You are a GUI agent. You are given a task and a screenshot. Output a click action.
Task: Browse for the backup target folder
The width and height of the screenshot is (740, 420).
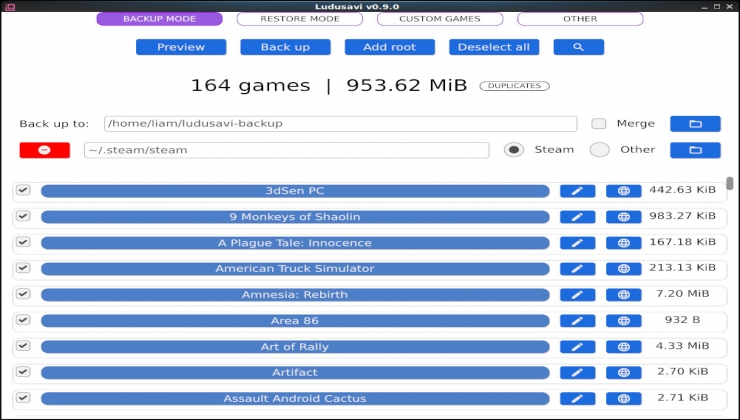tap(695, 124)
